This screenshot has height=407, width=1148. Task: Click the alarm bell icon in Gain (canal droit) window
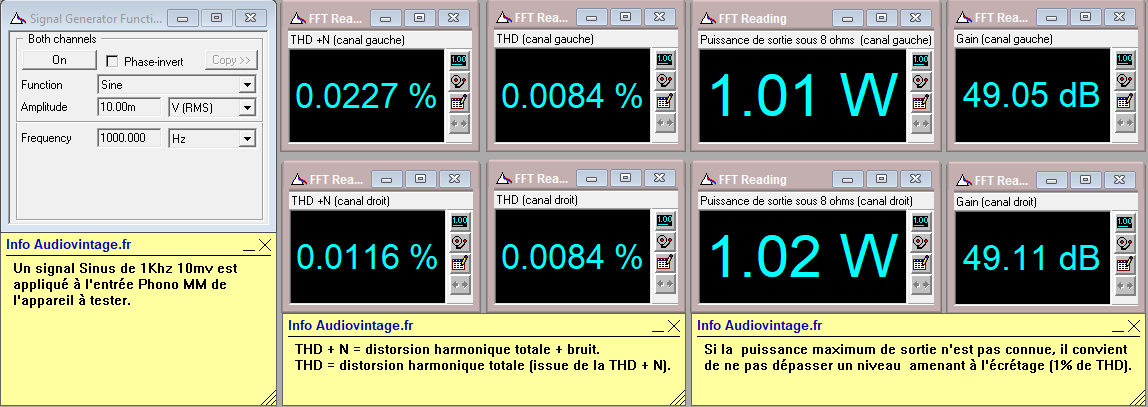pos(1125,242)
